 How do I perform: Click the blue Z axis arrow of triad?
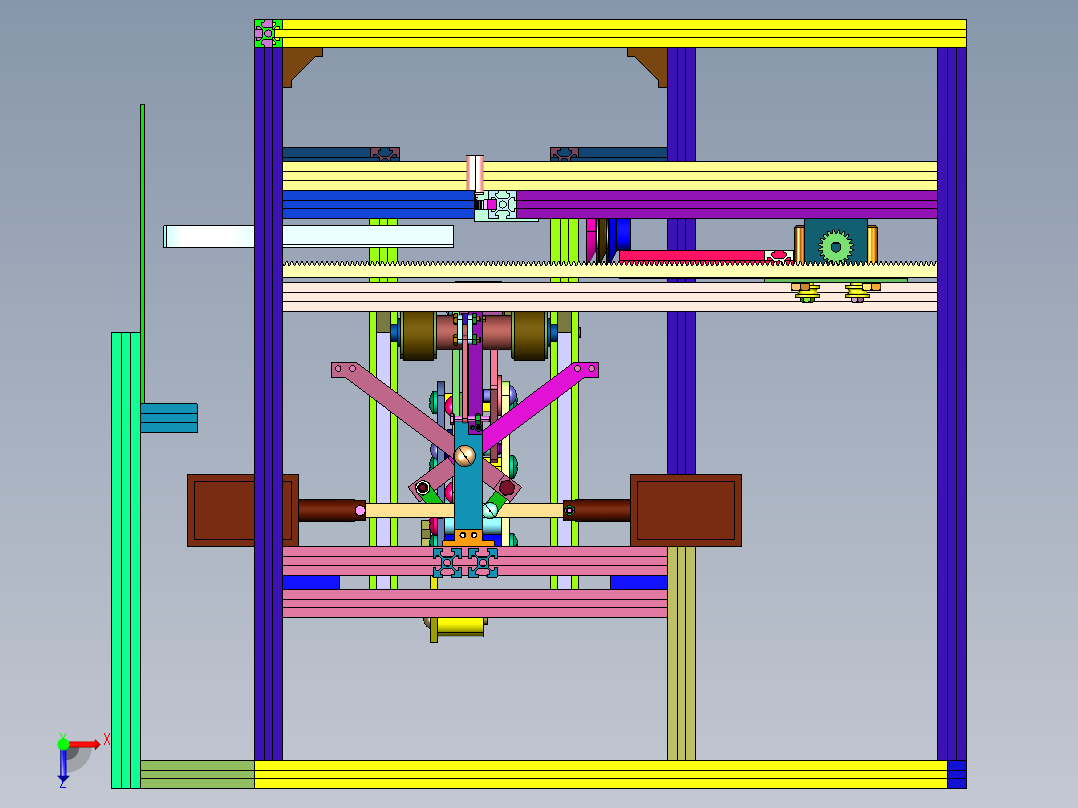[x=63, y=765]
